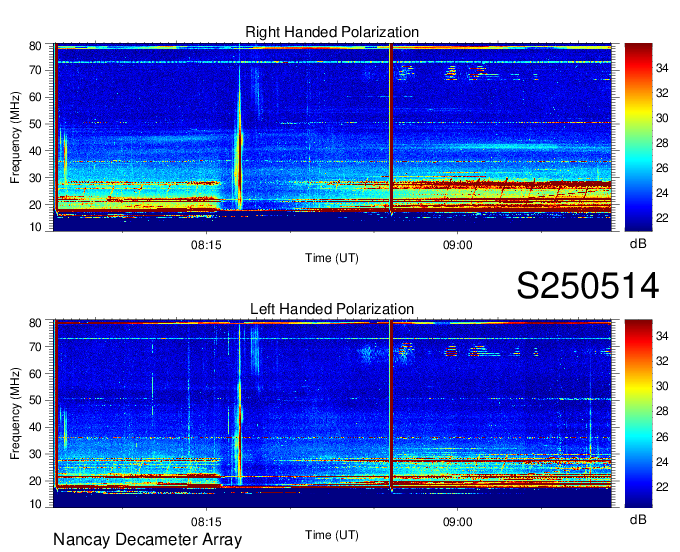Click the "dB" unit label under lower color bar
The height and width of the screenshot is (552, 680).
(x=638, y=519)
